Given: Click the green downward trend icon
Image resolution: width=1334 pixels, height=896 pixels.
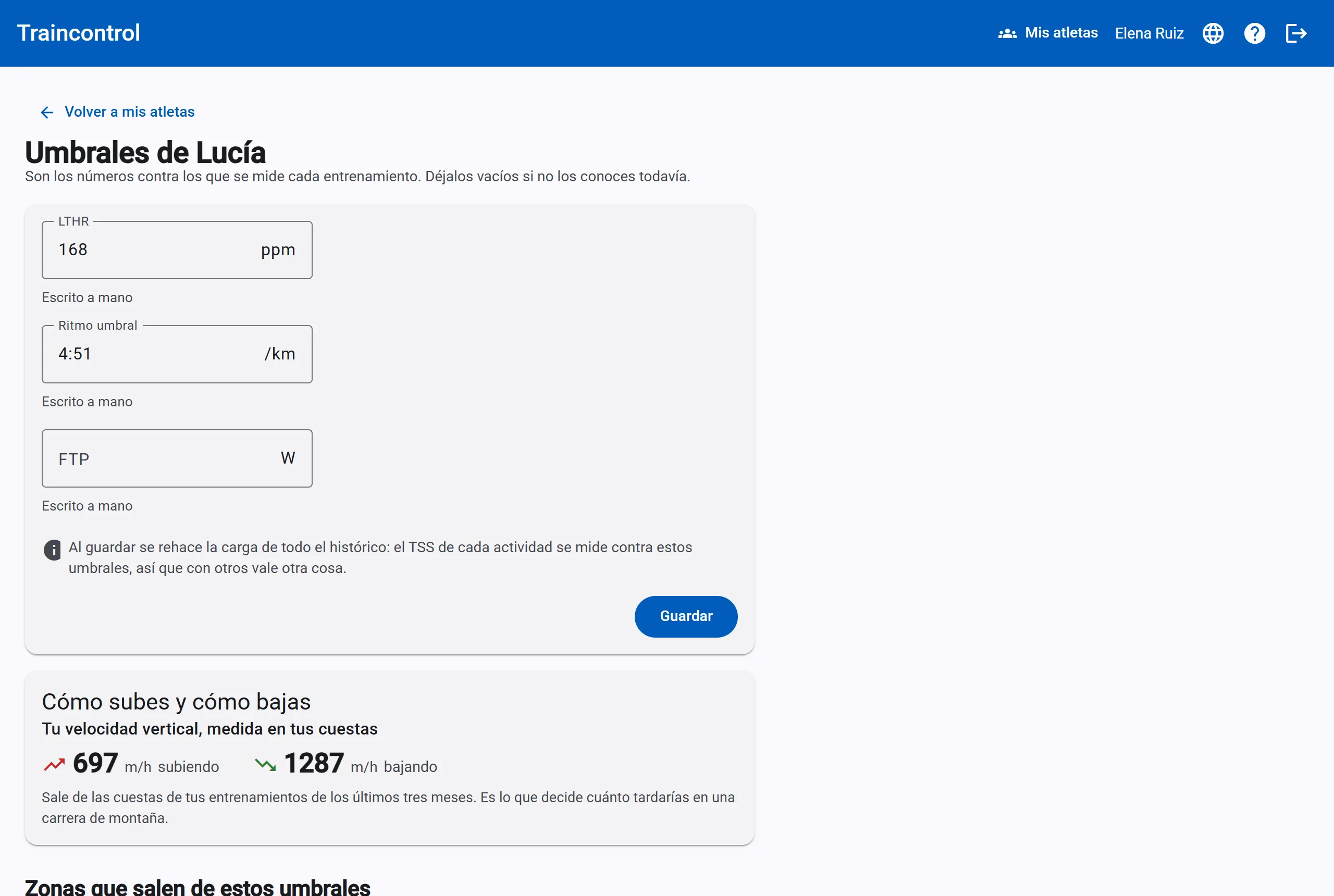Looking at the screenshot, I should pos(265,764).
